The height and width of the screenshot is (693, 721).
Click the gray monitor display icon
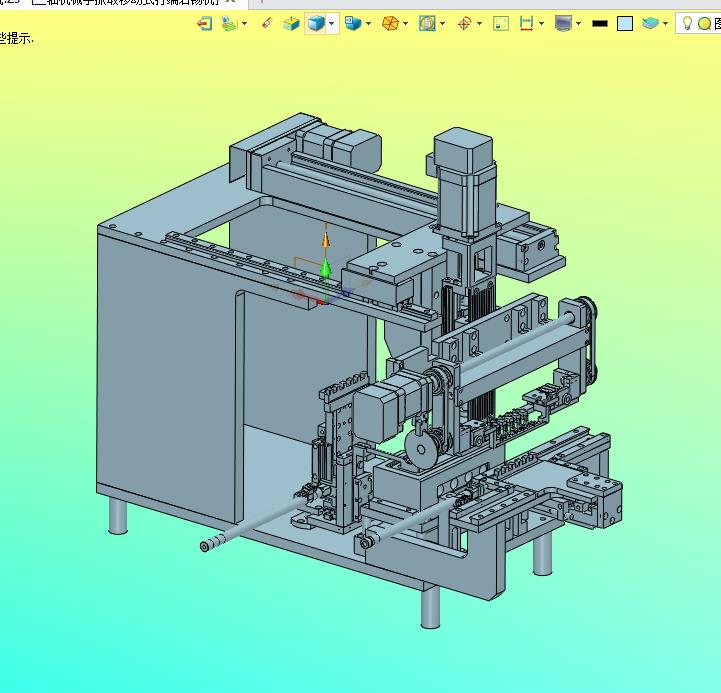point(564,23)
